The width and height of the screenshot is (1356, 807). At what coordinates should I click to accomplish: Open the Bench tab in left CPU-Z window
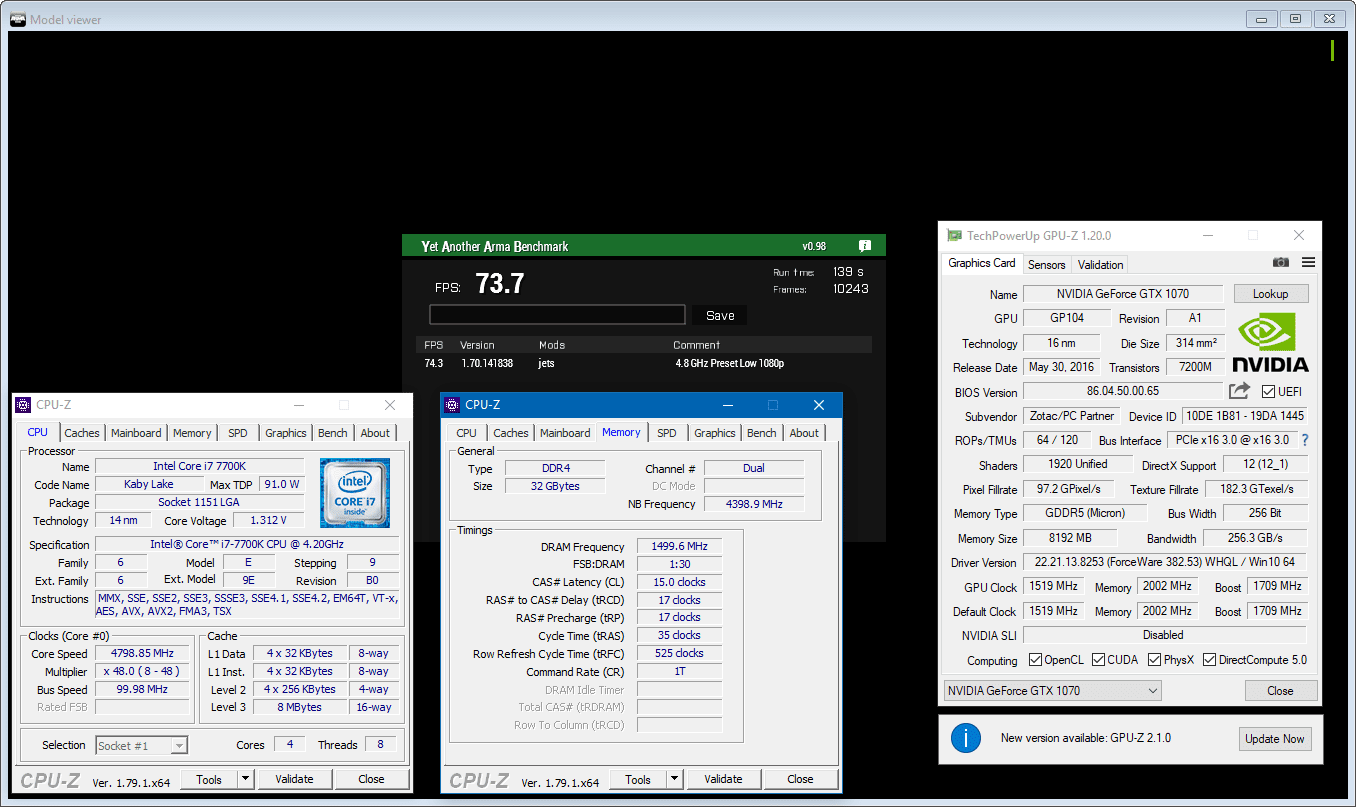coord(333,433)
